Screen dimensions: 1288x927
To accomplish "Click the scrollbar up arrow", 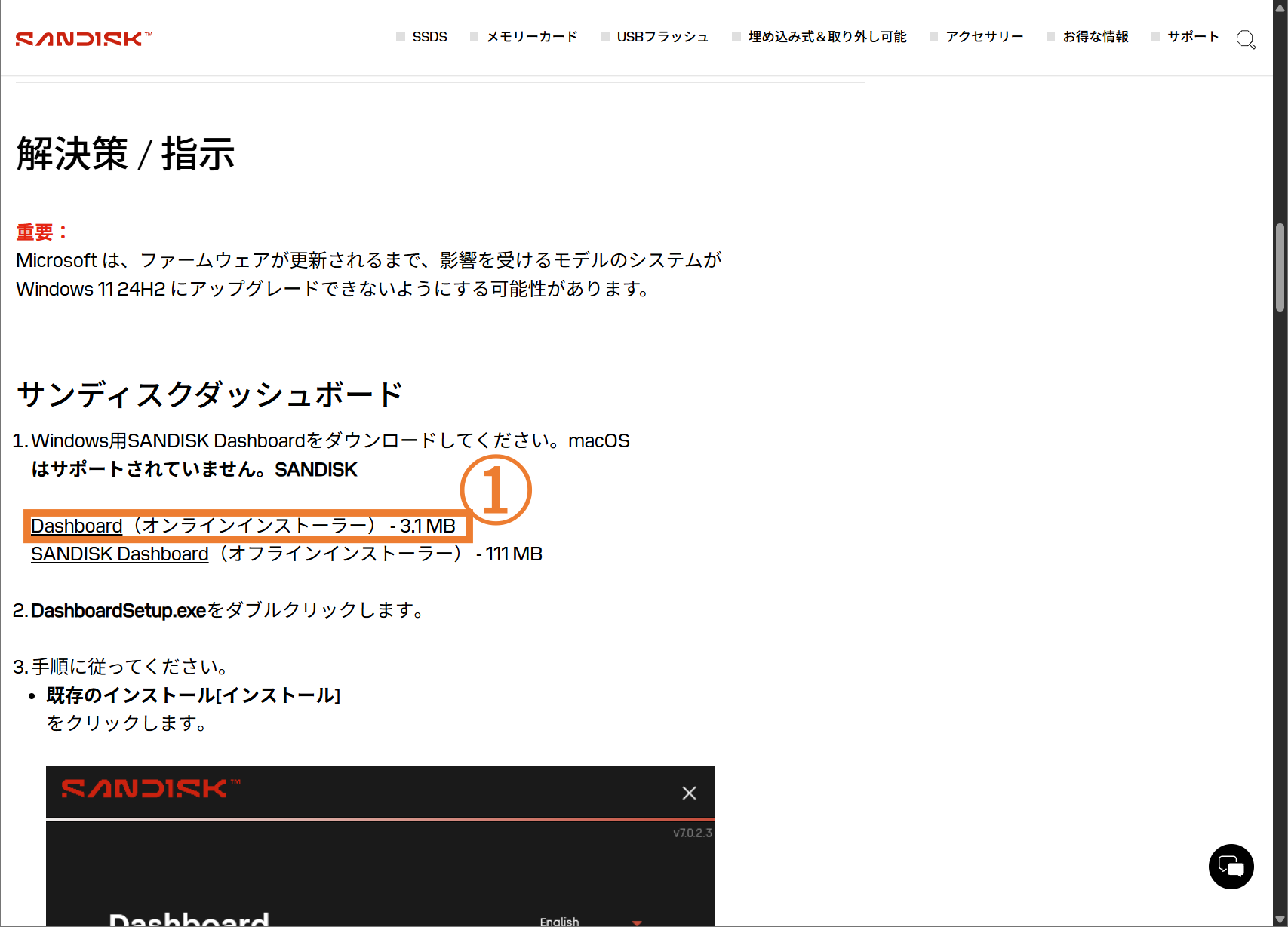I will pos(1280,8).
